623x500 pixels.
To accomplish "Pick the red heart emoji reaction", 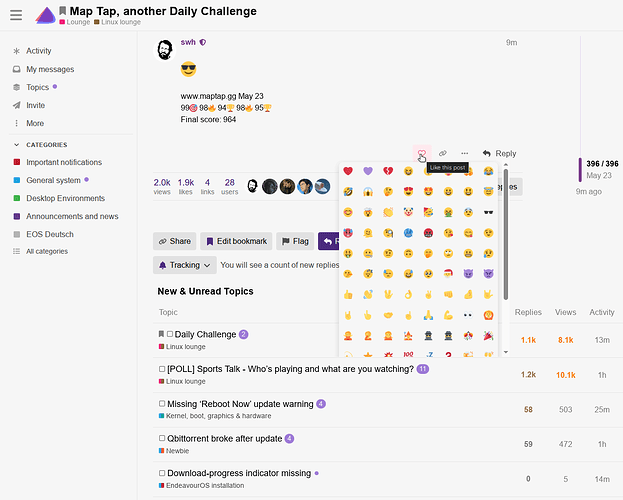I will pyautogui.click(x=348, y=171).
